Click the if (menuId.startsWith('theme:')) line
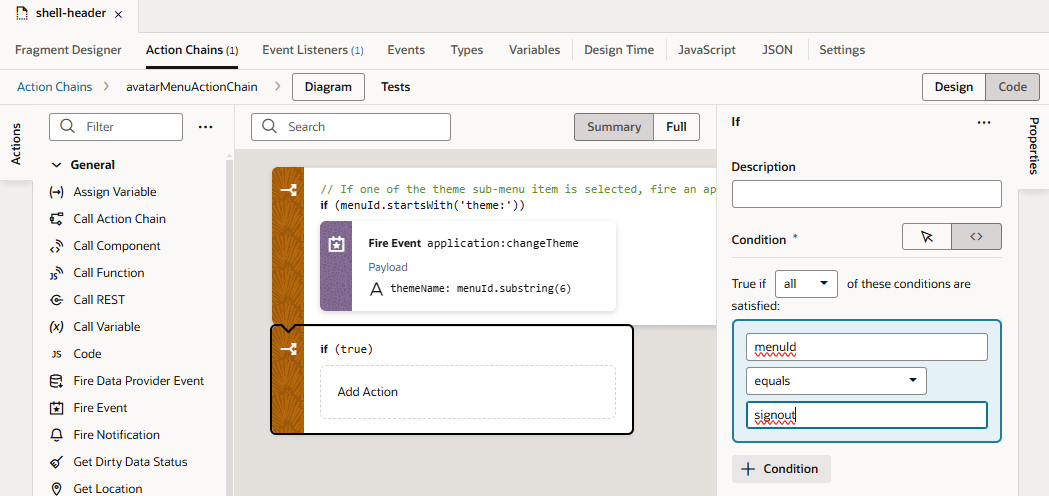Image resolution: width=1049 pixels, height=496 pixels. tap(422, 205)
